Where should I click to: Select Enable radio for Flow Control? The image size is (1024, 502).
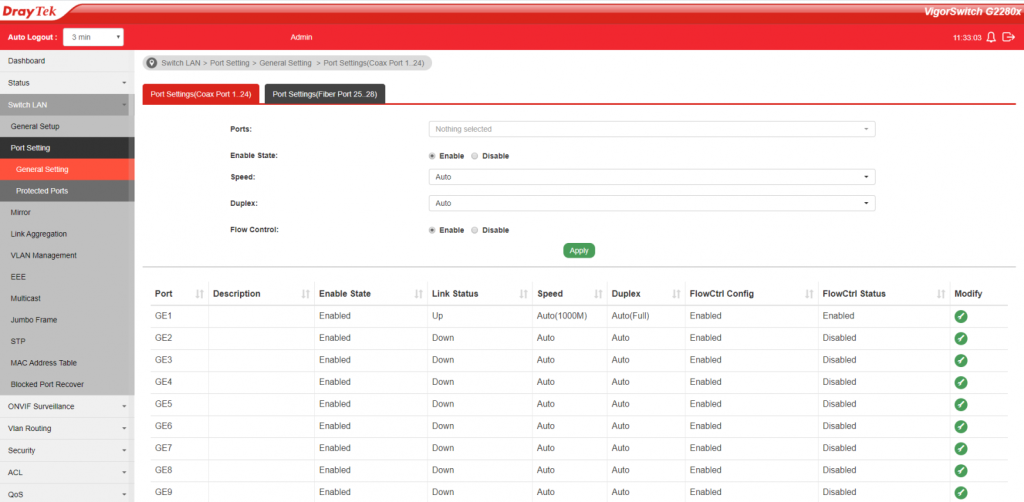432,230
